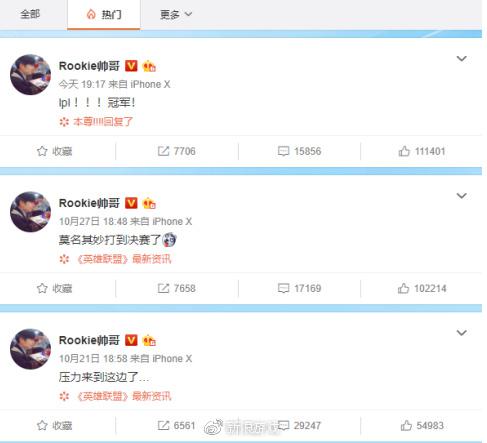Viewport: 487px width, 443px height.
Task: Open the 本尊!!!!回复了 topic link
Action: (x=103, y=122)
